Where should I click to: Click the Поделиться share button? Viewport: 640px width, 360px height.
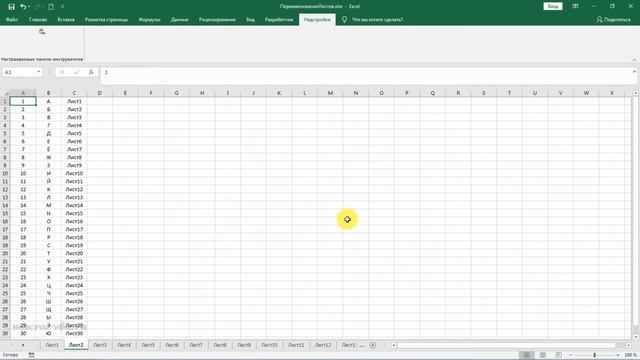tap(613, 20)
